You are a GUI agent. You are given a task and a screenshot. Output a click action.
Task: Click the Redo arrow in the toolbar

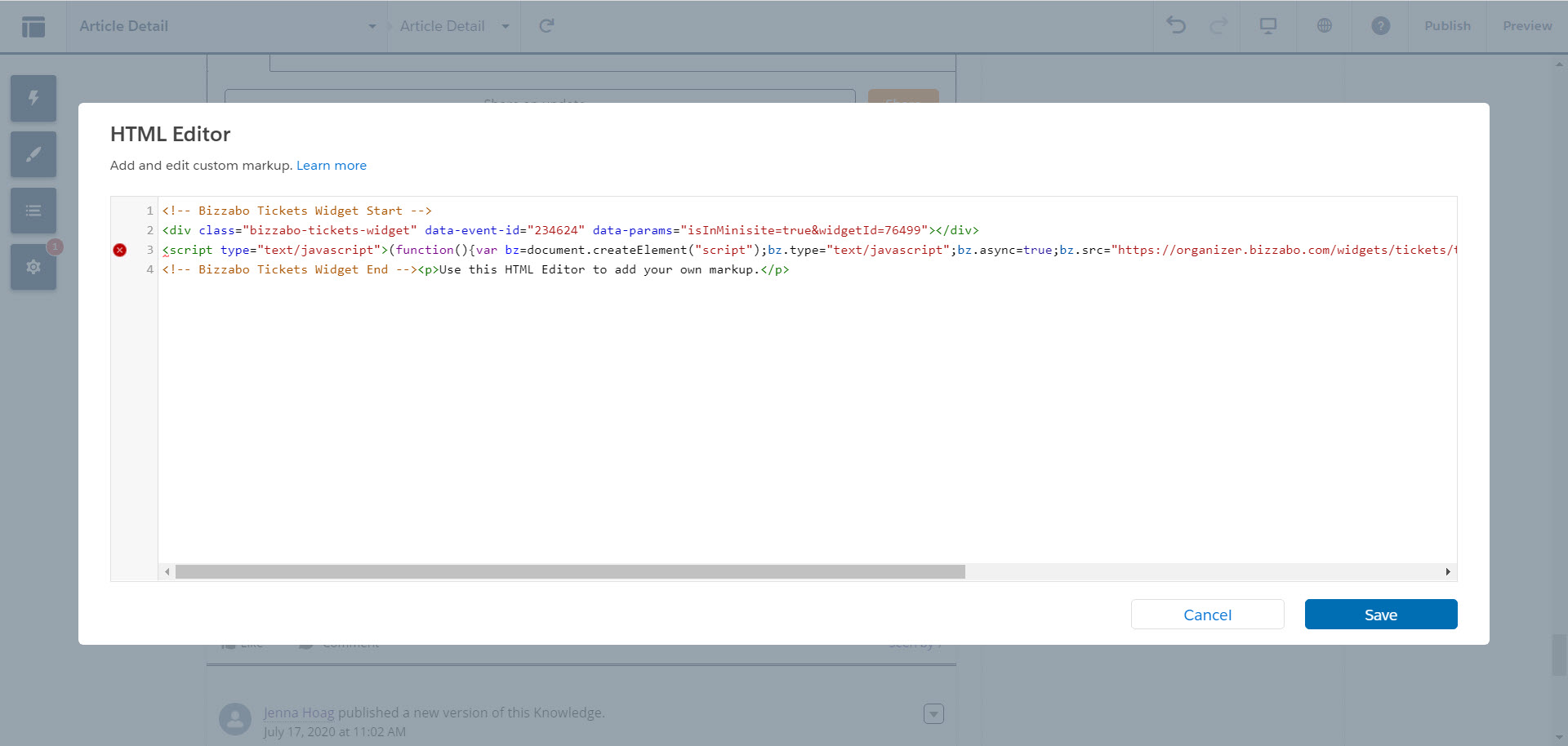1218,25
